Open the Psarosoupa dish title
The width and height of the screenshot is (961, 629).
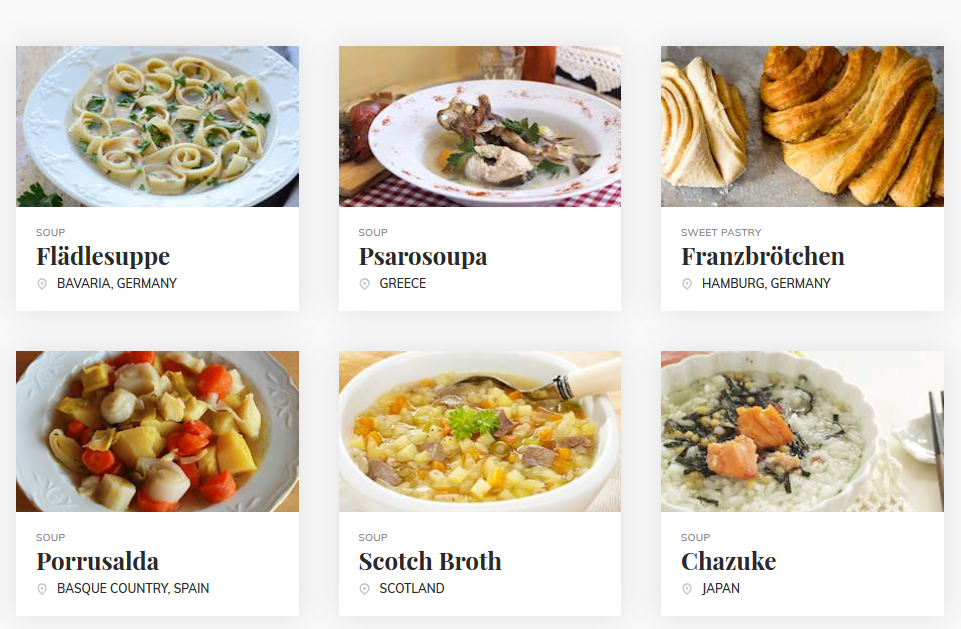[x=423, y=256]
